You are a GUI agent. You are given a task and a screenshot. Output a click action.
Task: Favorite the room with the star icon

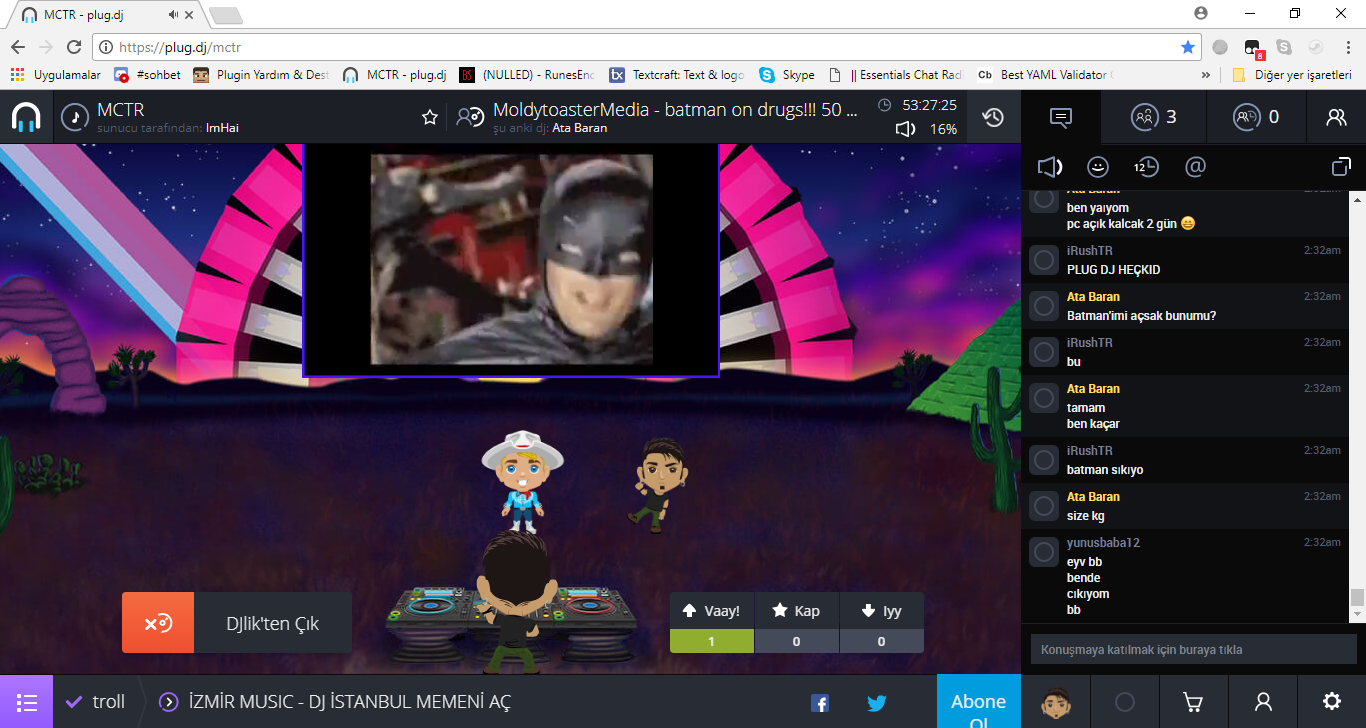pyautogui.click(x=430, y=118)
